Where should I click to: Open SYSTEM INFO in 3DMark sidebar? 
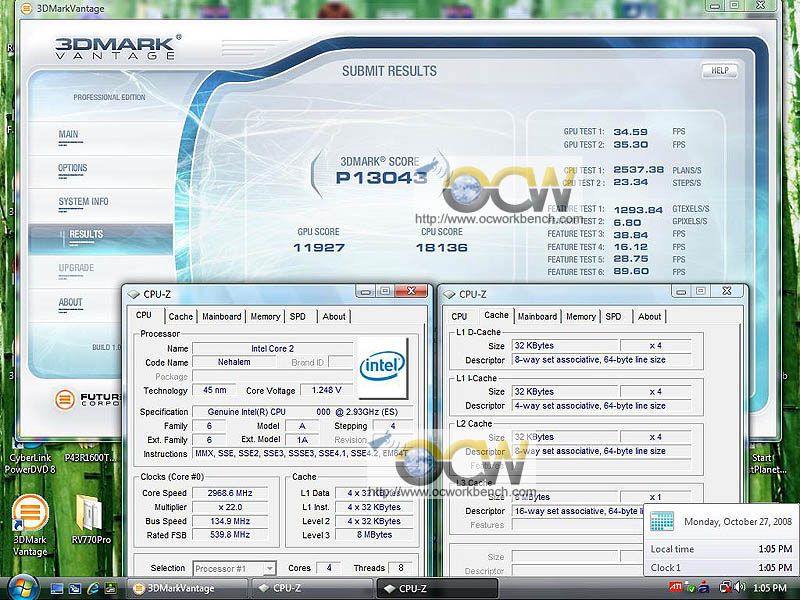(83, 202)
